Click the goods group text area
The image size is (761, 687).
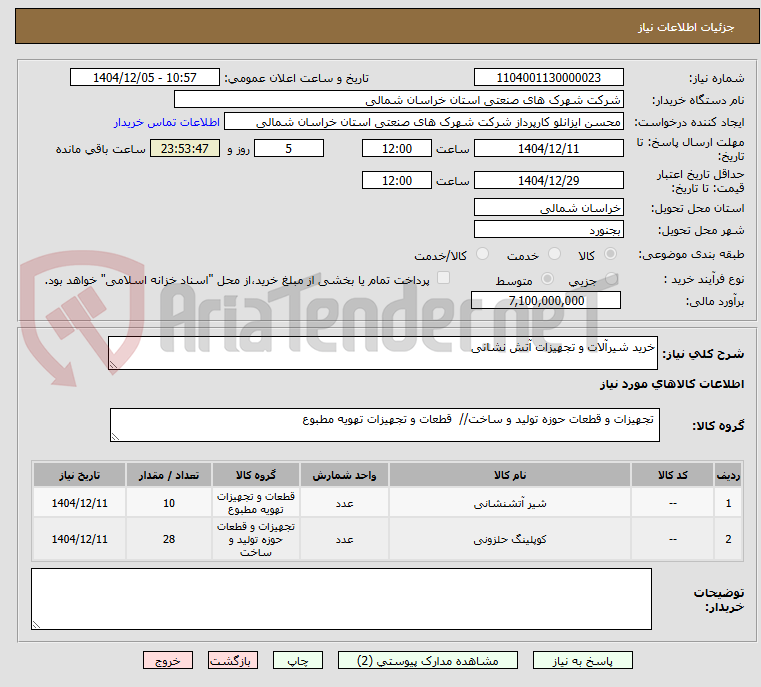pyautogui.click(x=384, y=425)
